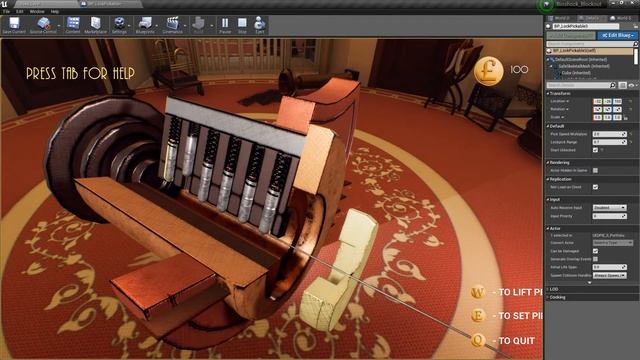Click the actor icon beside the name field
640x360 pixels.
[549, 26]
